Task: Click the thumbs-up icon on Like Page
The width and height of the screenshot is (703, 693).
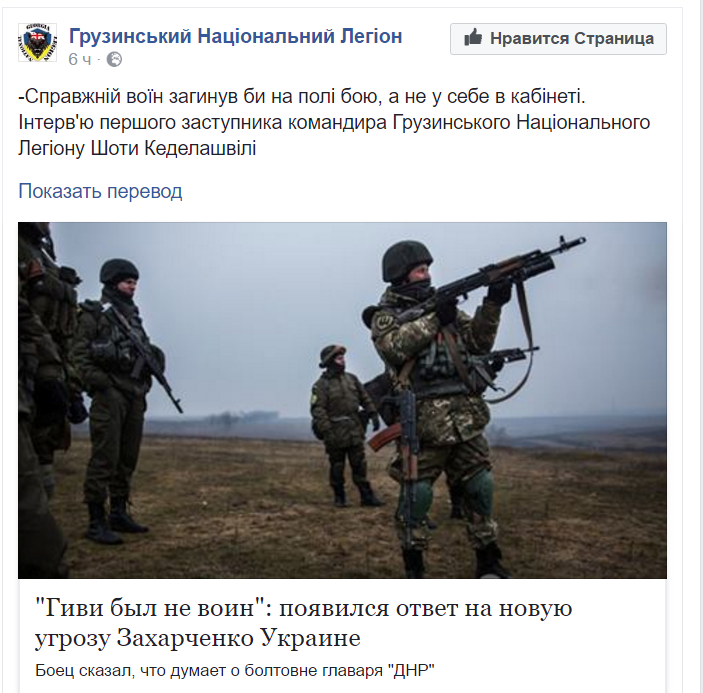Action: pos(473,38)
